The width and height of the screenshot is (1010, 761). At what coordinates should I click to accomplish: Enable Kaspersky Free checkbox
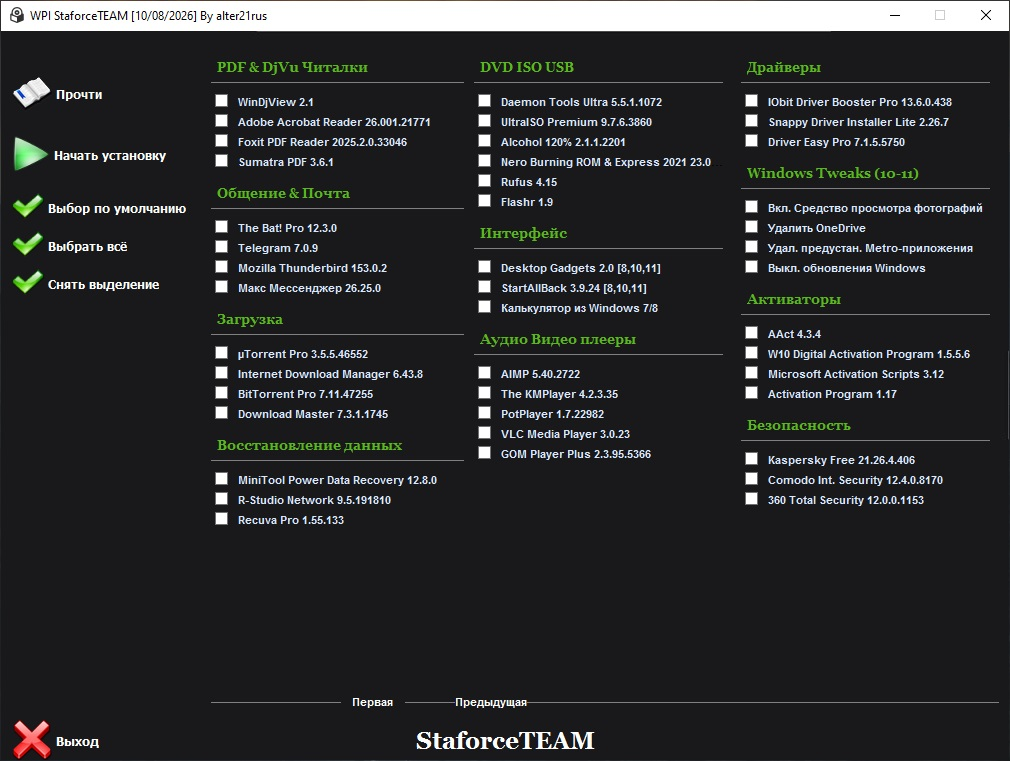pyautogui.click(x=751, y=458)
